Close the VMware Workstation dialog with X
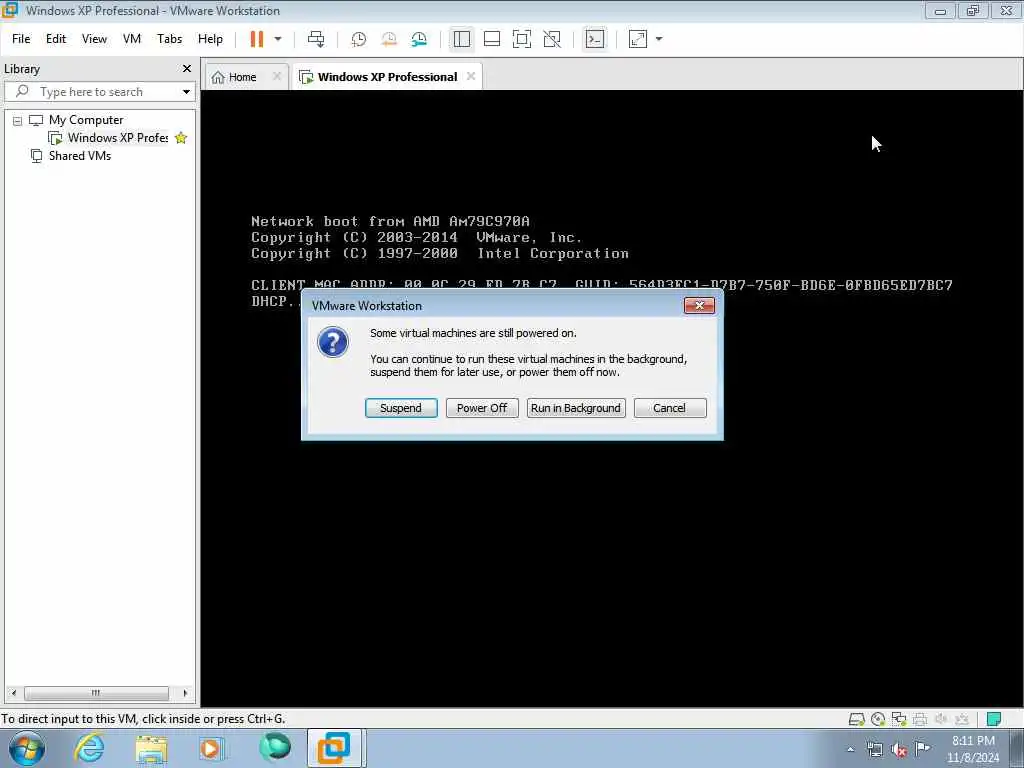 pos(699,306)
